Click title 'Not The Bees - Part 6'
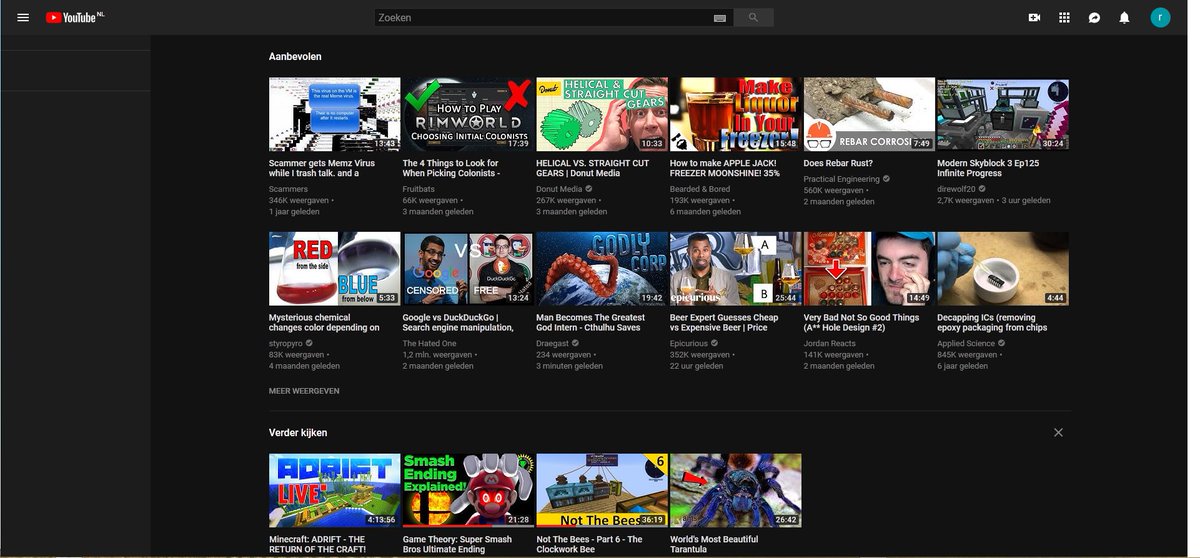The height and width of the screenshot is (558, 1200). [590, 544]
